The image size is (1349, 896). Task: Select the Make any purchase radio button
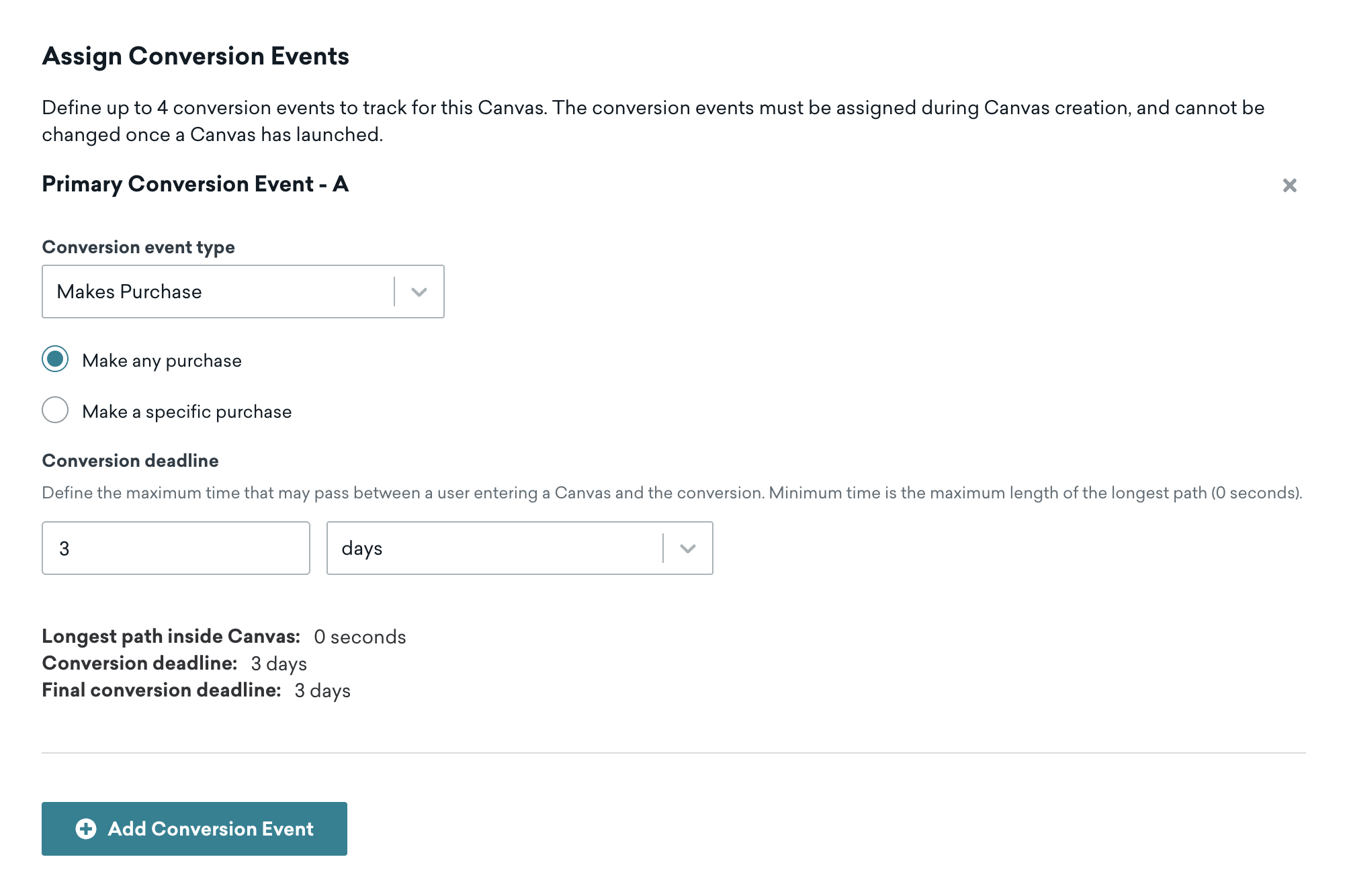pyautogui.click(x=56, y=360)
